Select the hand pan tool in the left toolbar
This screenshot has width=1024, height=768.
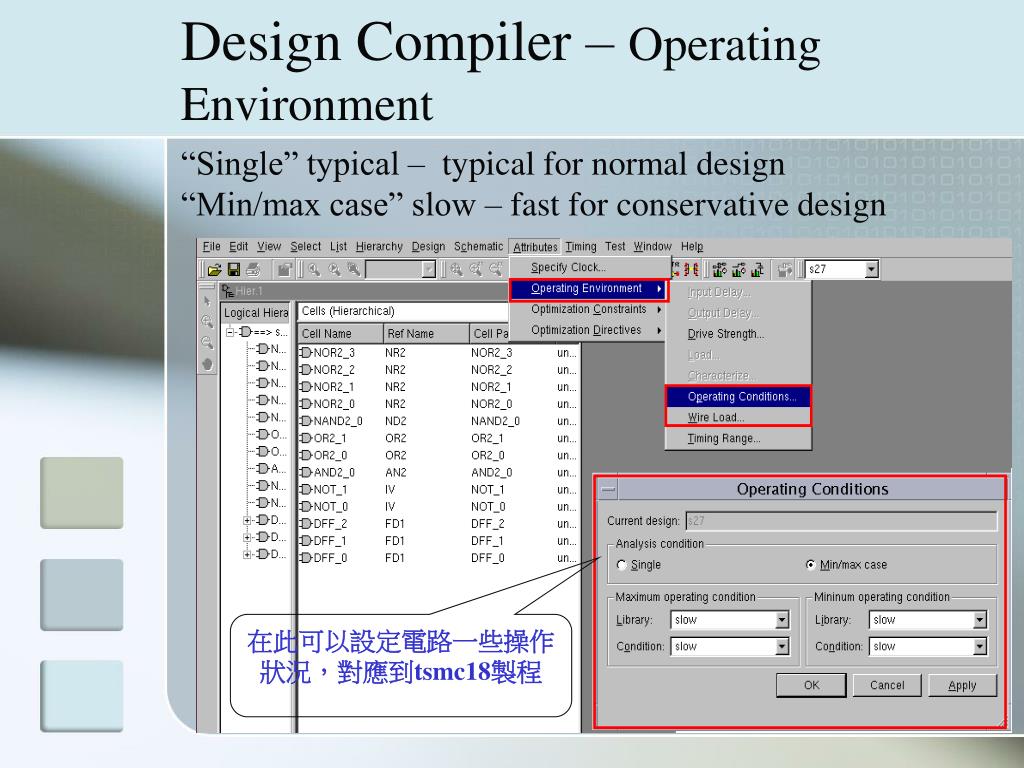coord(207,364)
